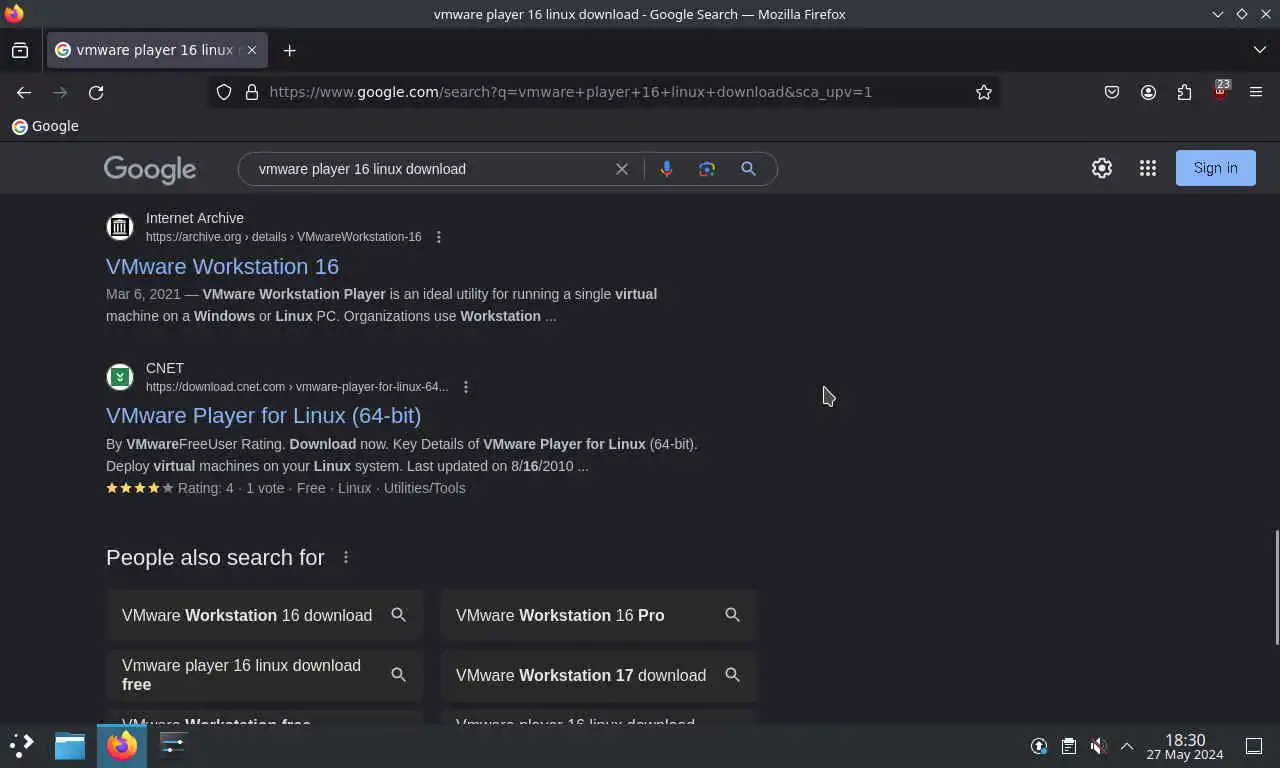Click the Firefox back arrow button

(24, 92)
